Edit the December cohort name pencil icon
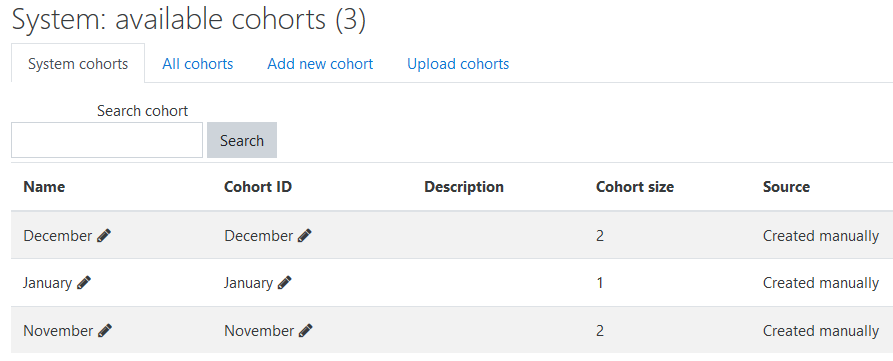 pyautogui.click(x=104, y=236)
